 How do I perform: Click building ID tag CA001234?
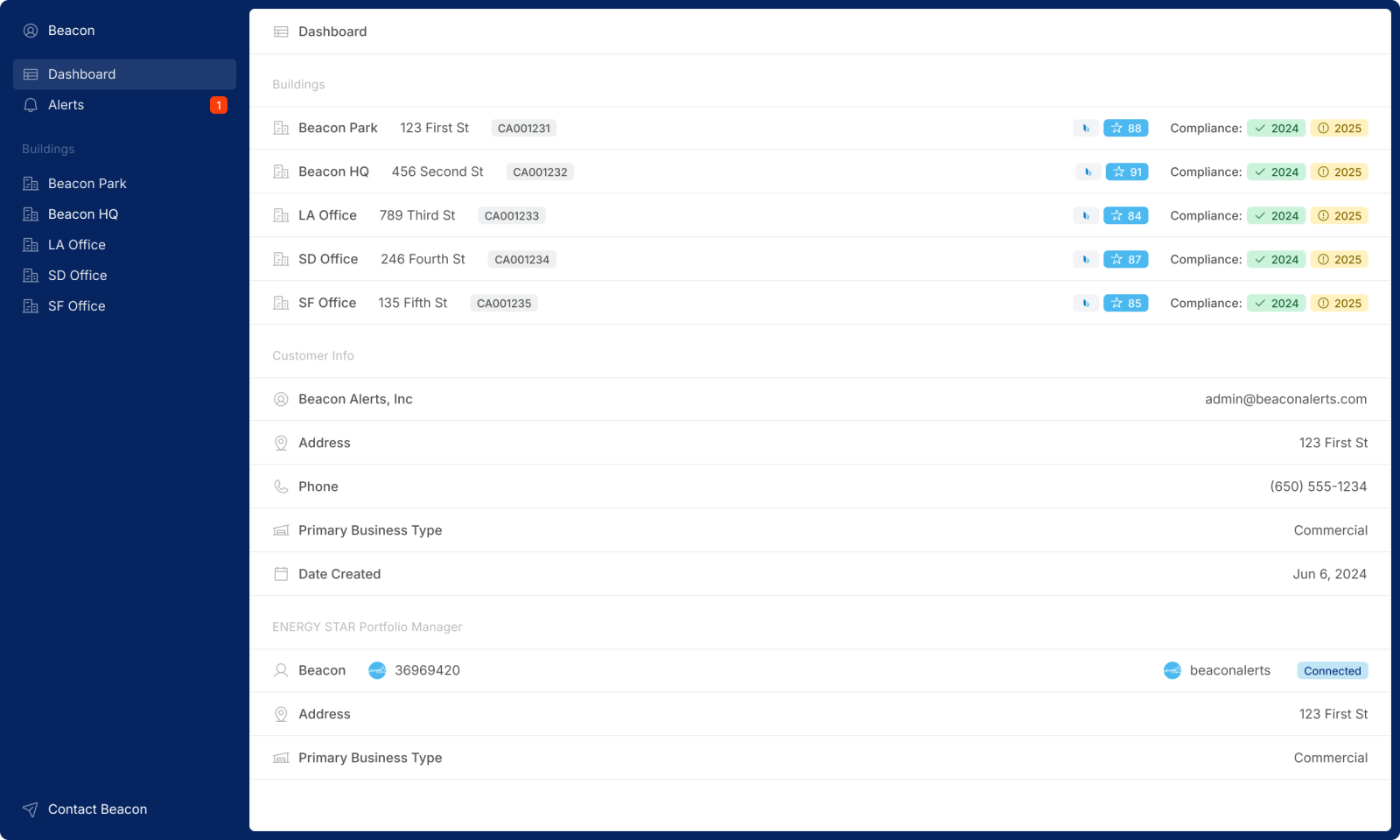pyautogui.click(x=522, y=260)
